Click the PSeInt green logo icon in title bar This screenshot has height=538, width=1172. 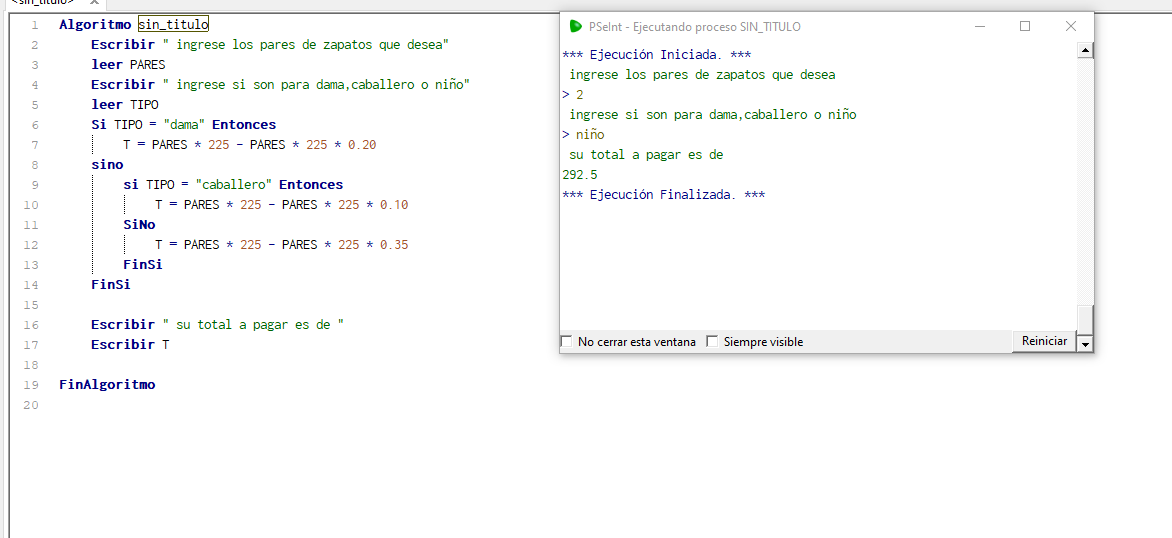(576, 26)
